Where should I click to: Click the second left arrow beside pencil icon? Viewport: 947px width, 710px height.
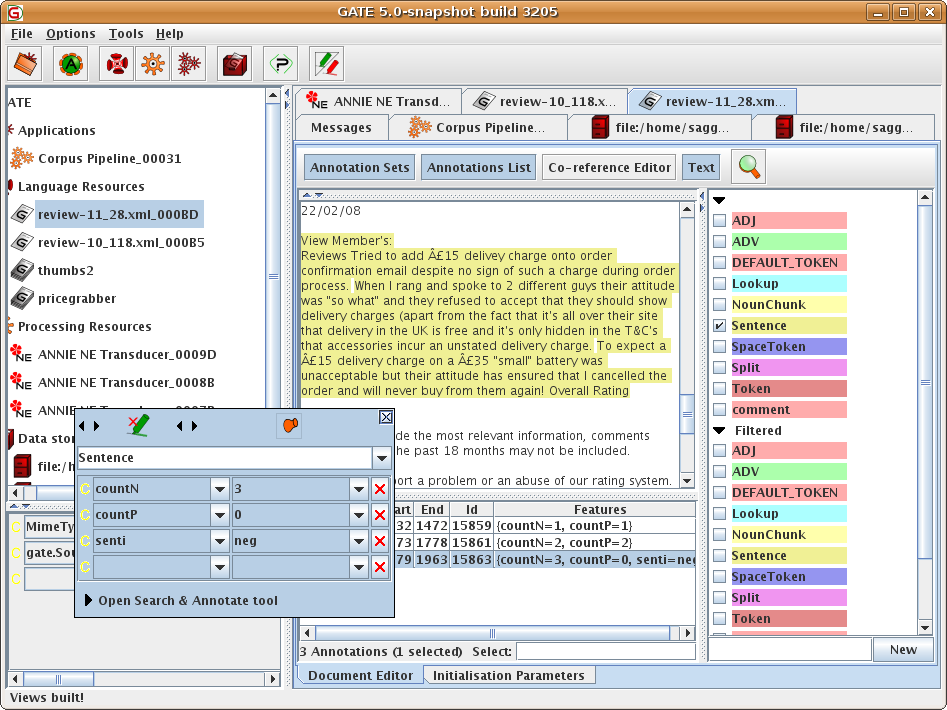179,426
